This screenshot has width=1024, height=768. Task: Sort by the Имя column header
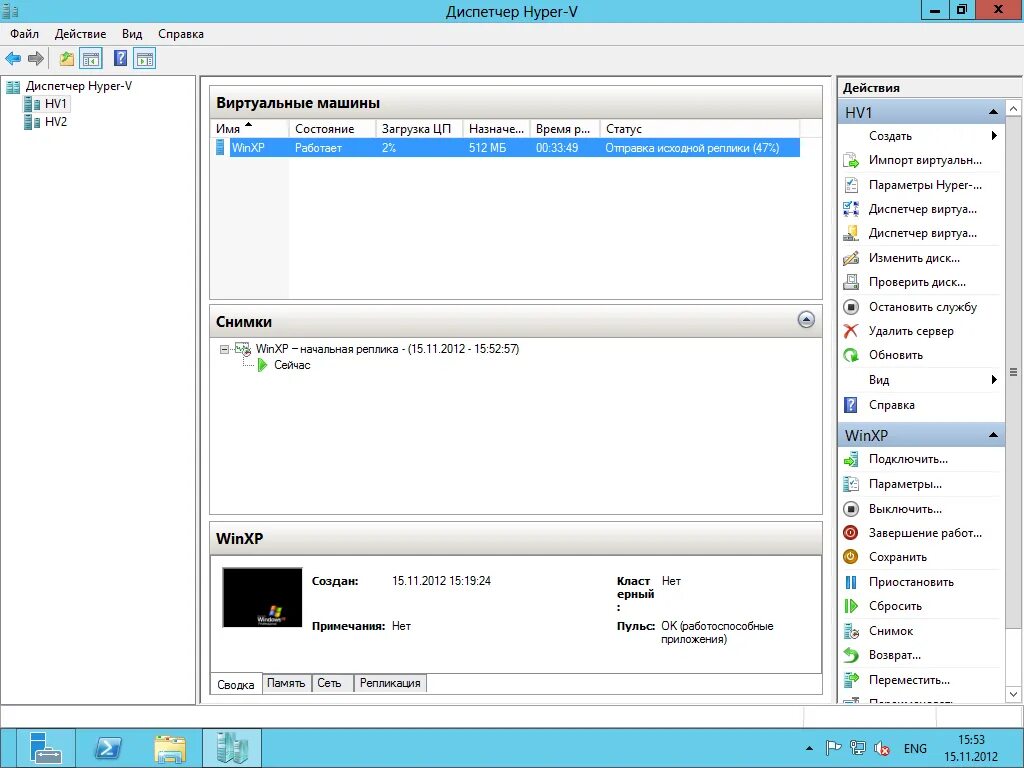coord(249,129)
